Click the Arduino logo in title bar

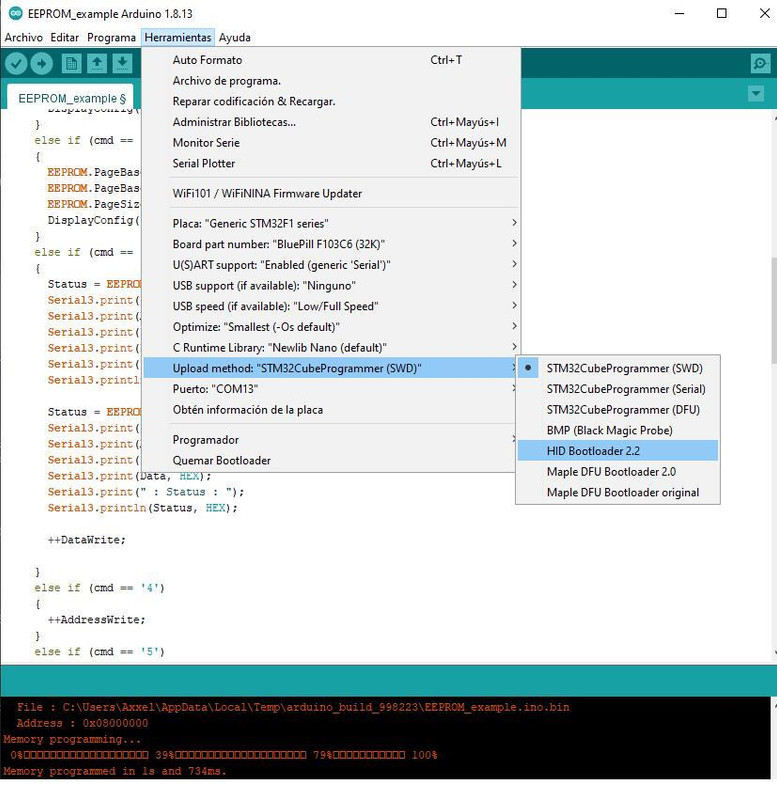(x=15, y=13)
